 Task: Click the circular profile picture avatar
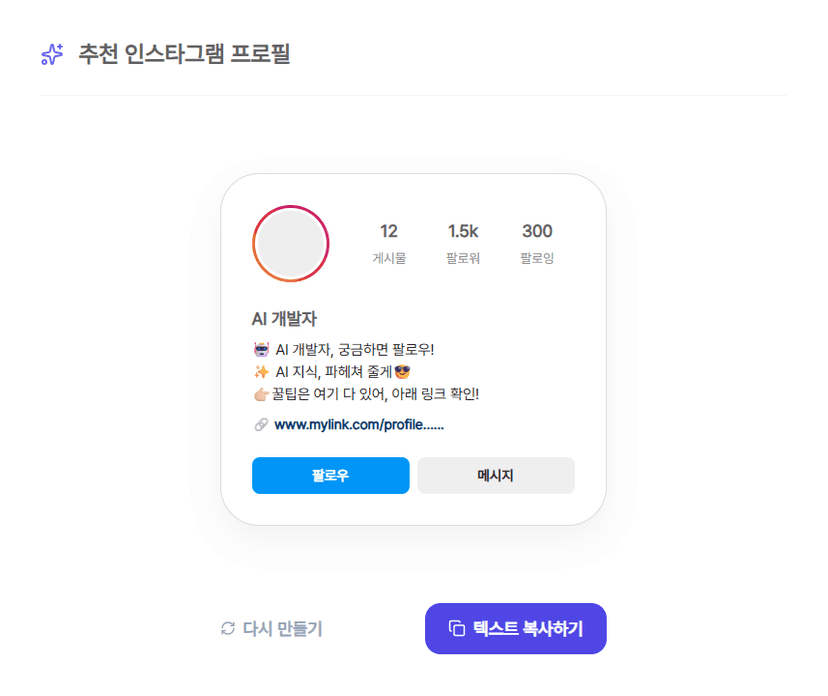pos(291,244)
